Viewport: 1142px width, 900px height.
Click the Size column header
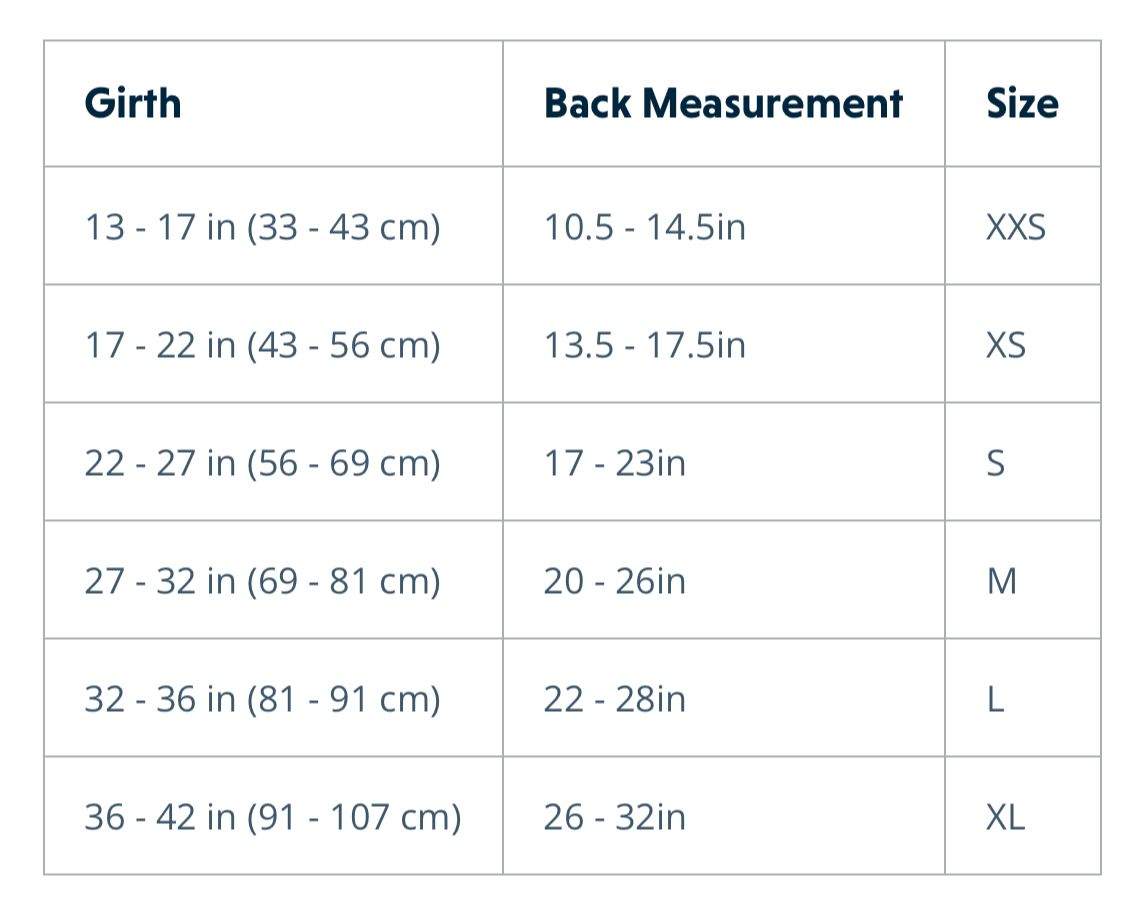click(1022, 104)
